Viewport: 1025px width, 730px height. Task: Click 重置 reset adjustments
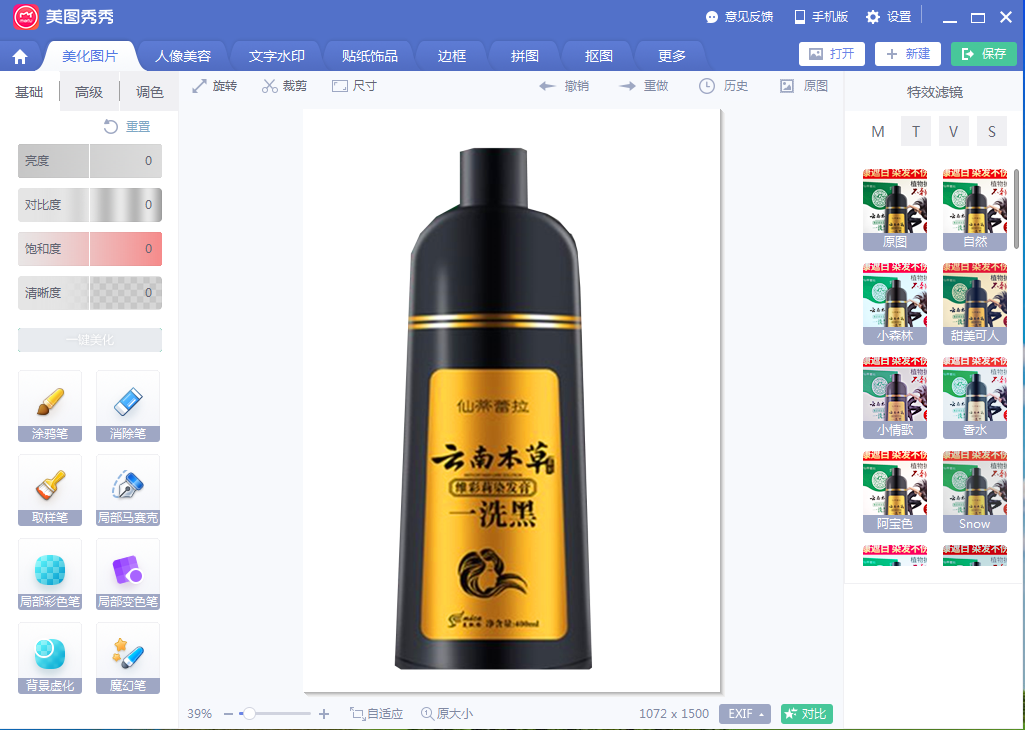[127, 126]
